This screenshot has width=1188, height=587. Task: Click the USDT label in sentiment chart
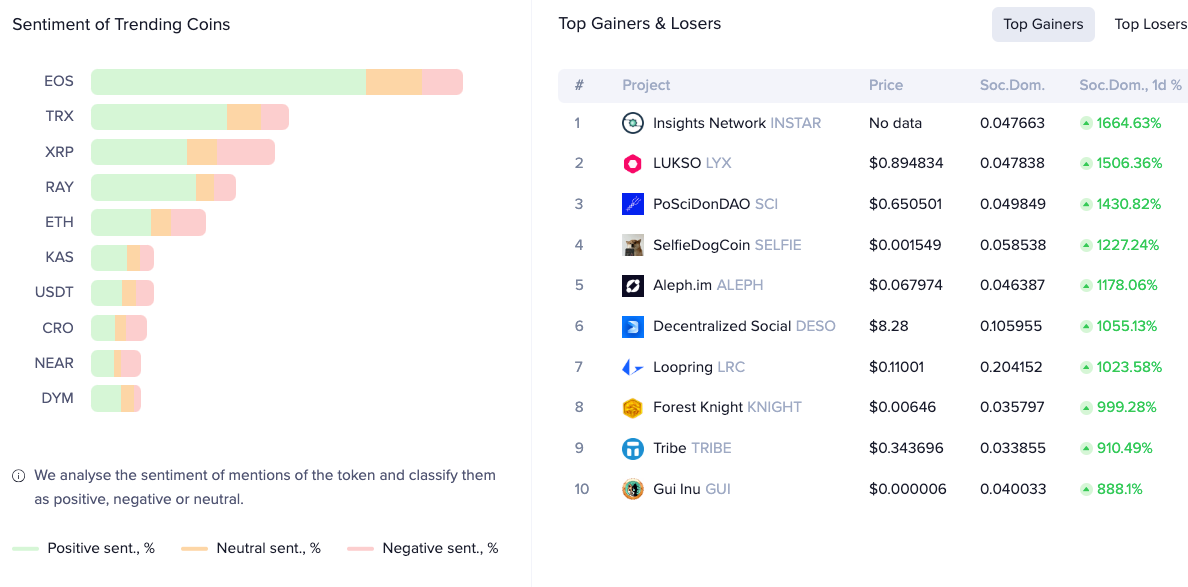tap(55, 293)
